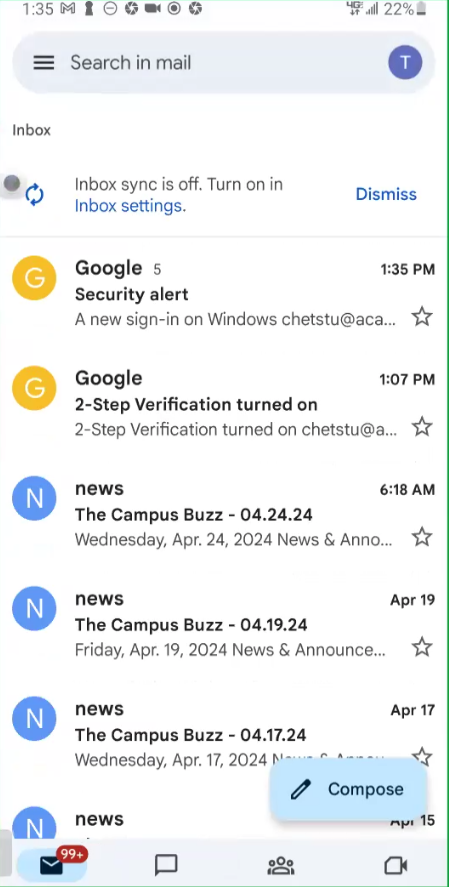Viewport: 449px width, 887px height.
Task: Open the Meet video camera tab
Action: pyautogui.click(x=395, y=865)
